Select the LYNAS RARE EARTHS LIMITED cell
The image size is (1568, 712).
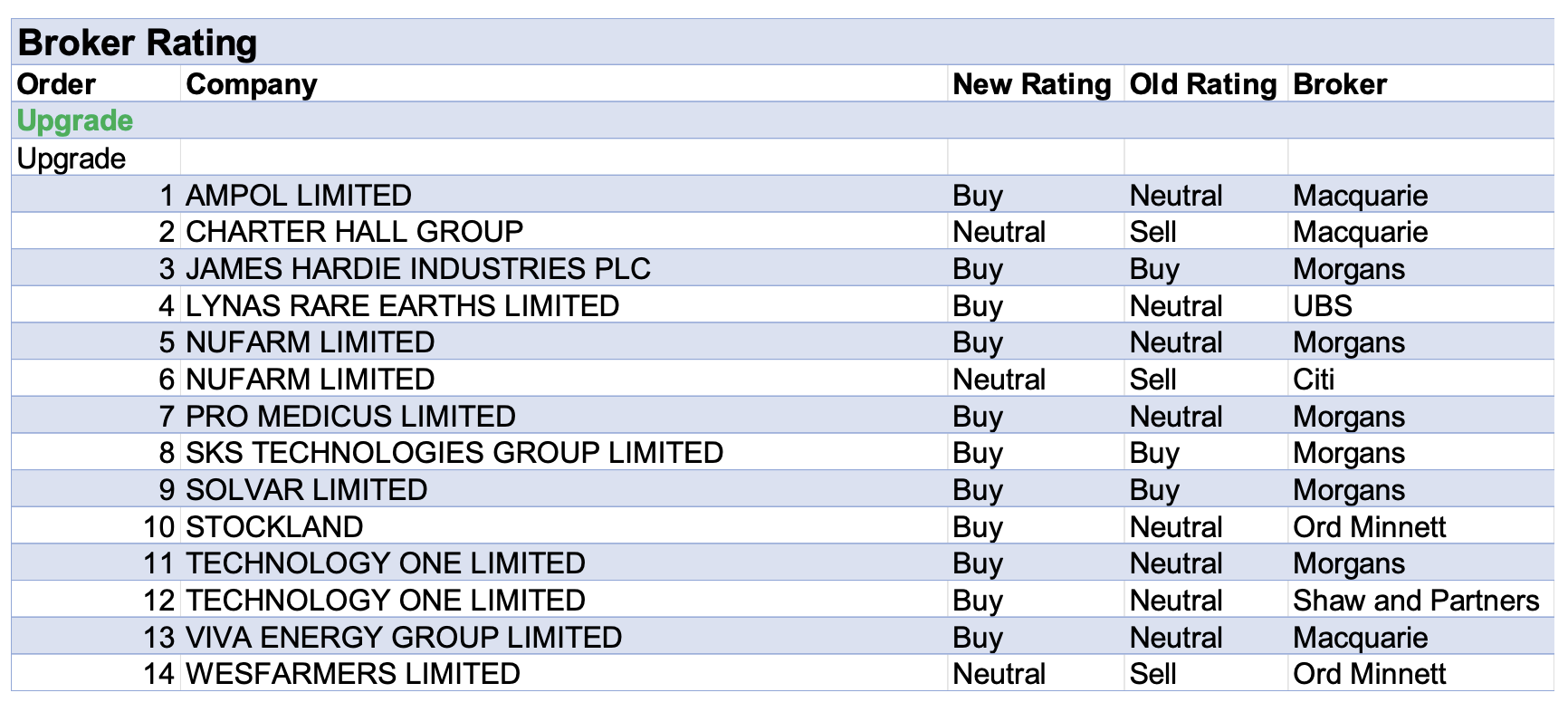402,306
